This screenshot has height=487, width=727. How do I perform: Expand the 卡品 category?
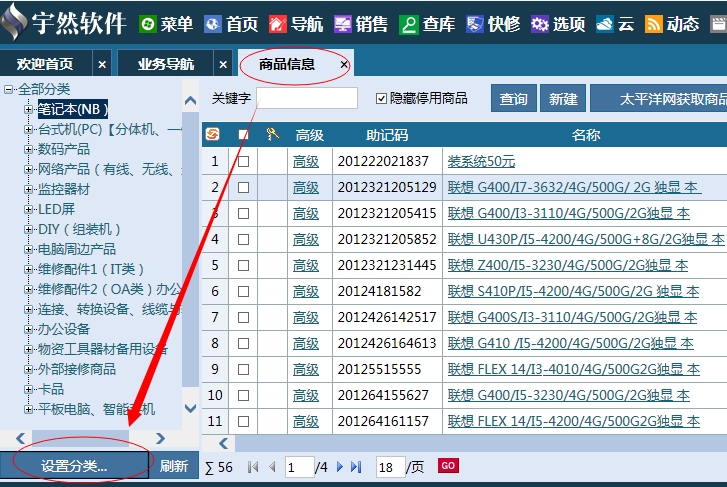pos(28,389)
